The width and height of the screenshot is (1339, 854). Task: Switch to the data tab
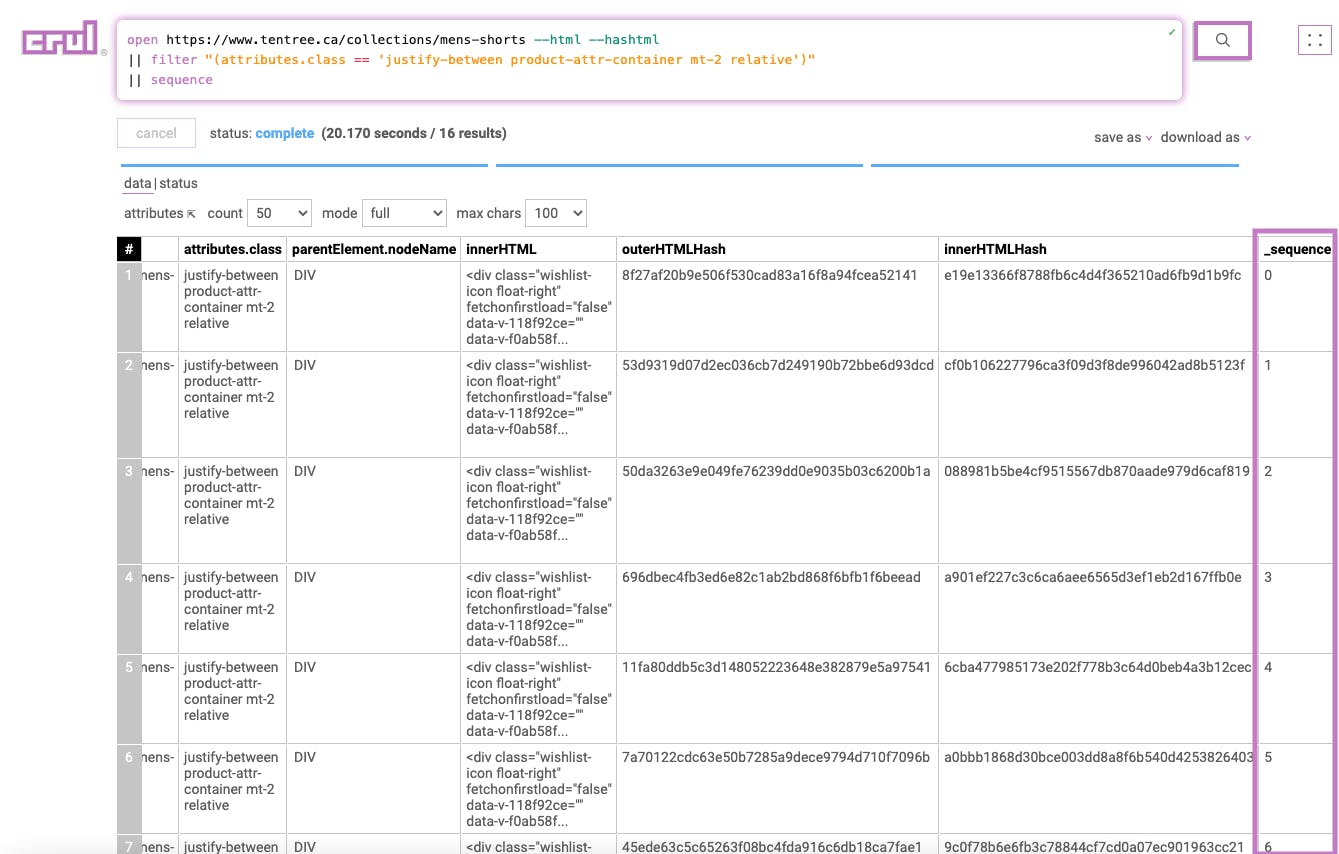pyautogui.click(x=137, y=183)
